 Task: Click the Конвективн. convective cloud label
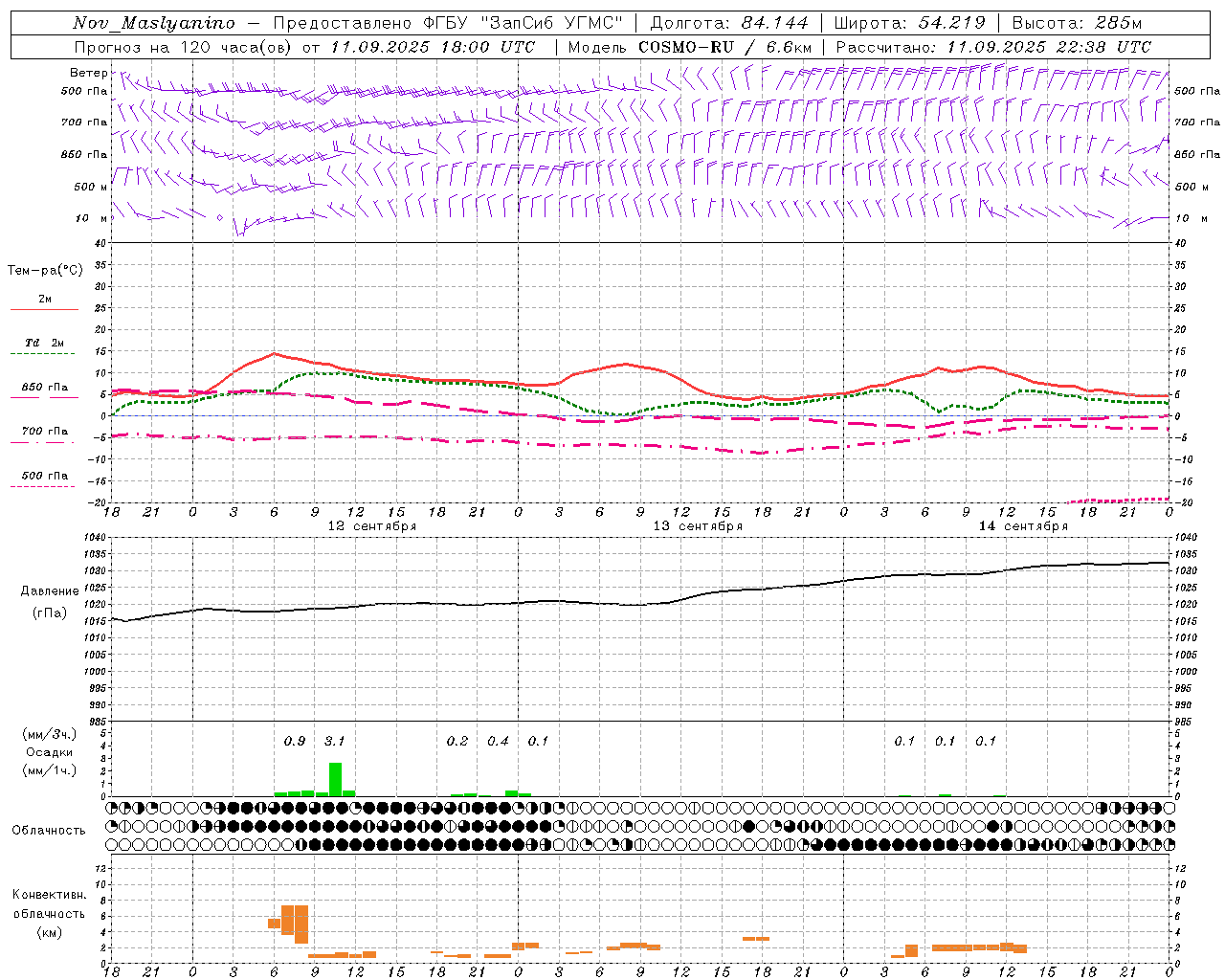49,895
